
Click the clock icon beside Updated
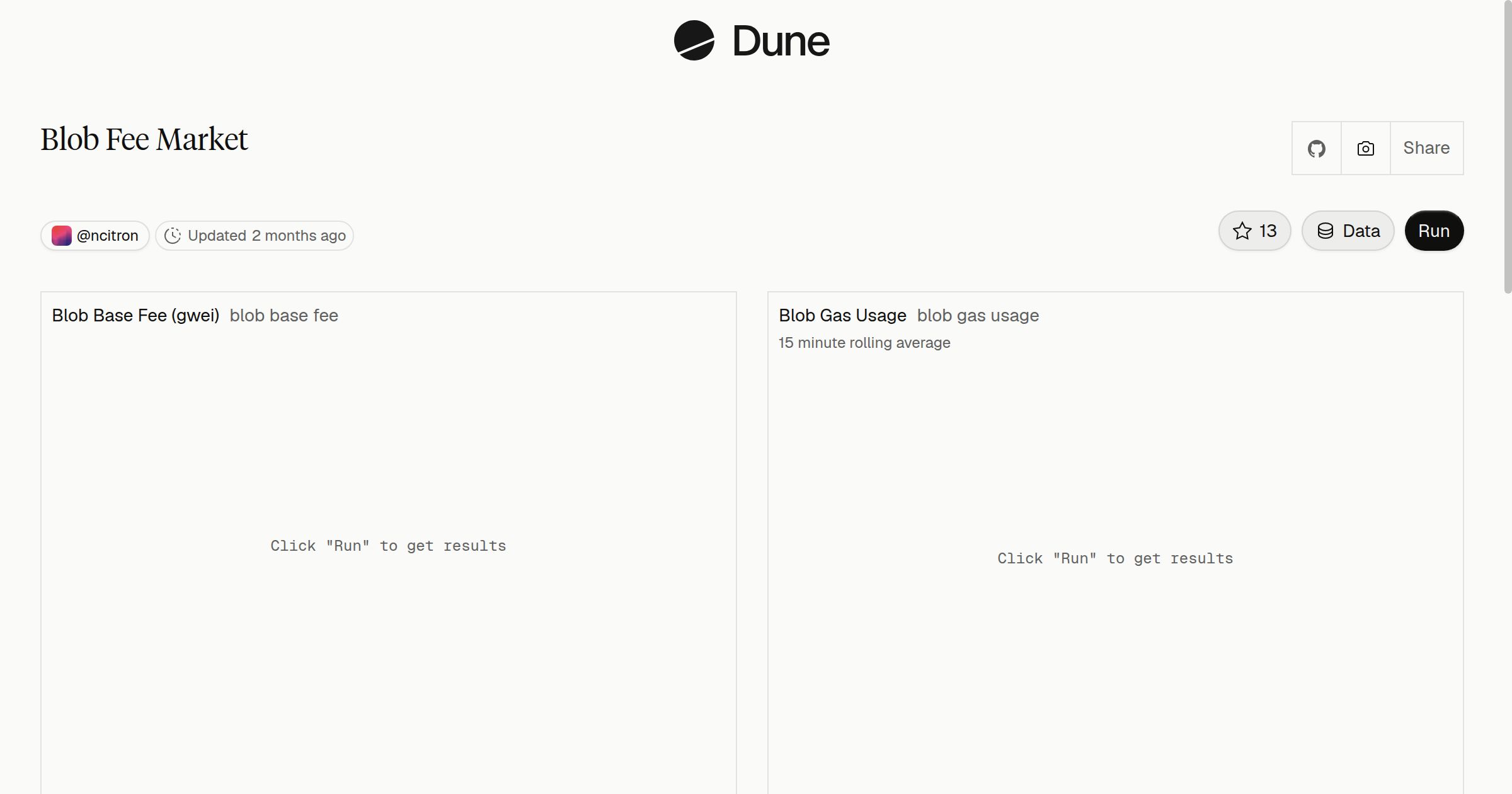[x=172, y=236]
